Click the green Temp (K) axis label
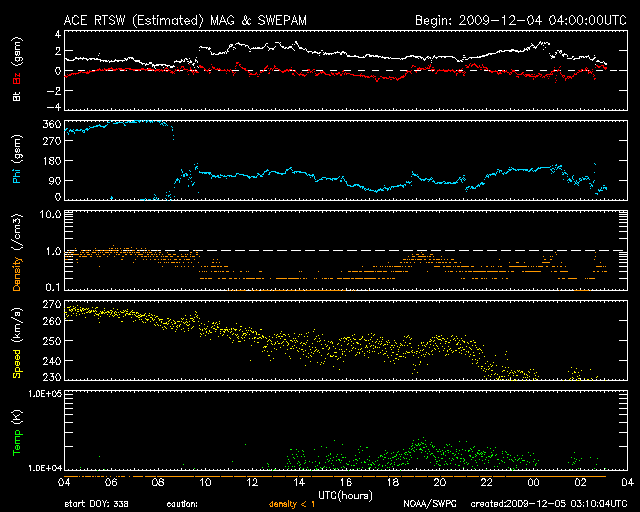The image size is (640, 512). click(15, 433)
